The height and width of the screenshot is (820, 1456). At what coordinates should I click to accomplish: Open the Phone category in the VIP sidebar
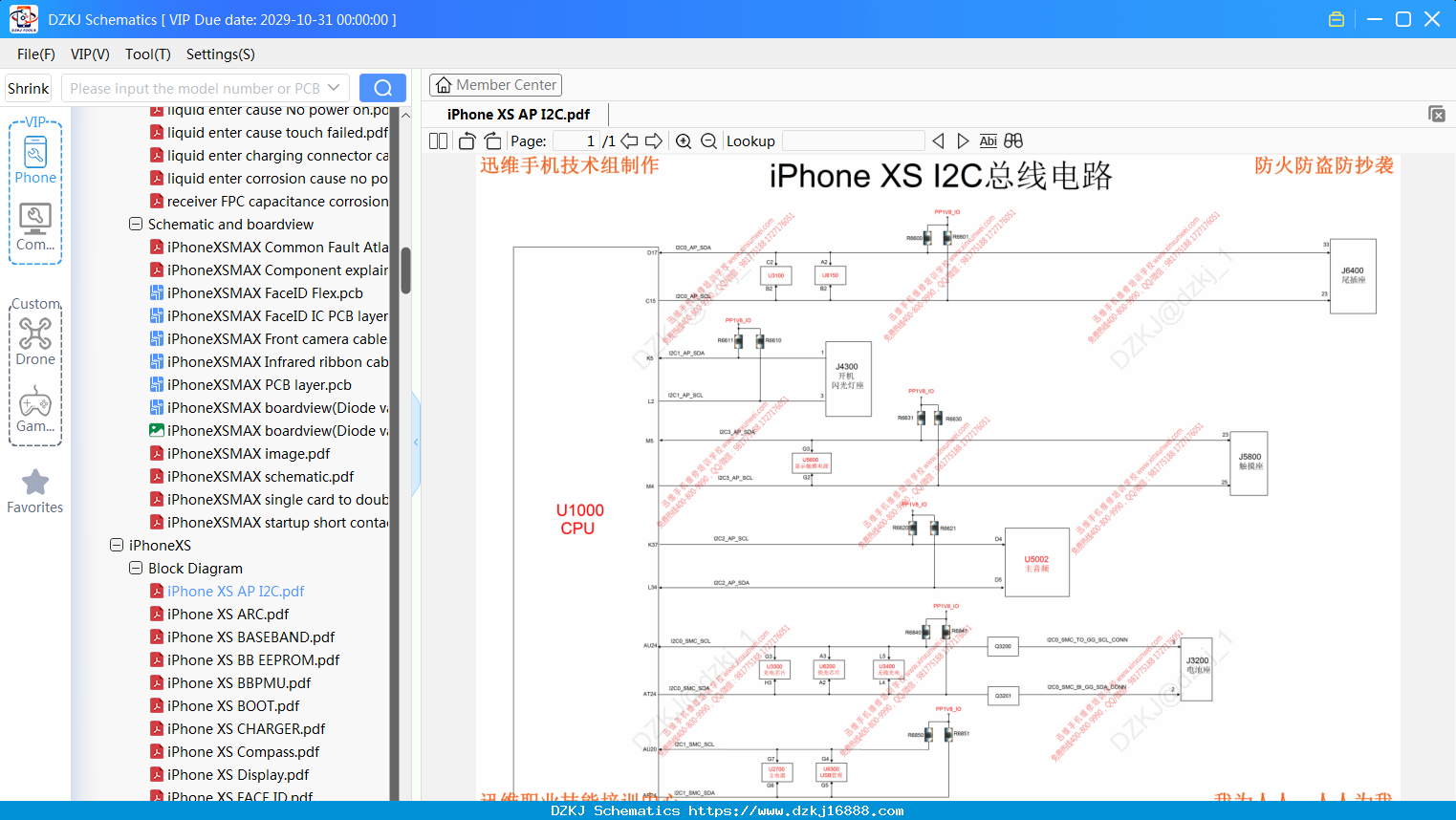[x=35, y=161]
